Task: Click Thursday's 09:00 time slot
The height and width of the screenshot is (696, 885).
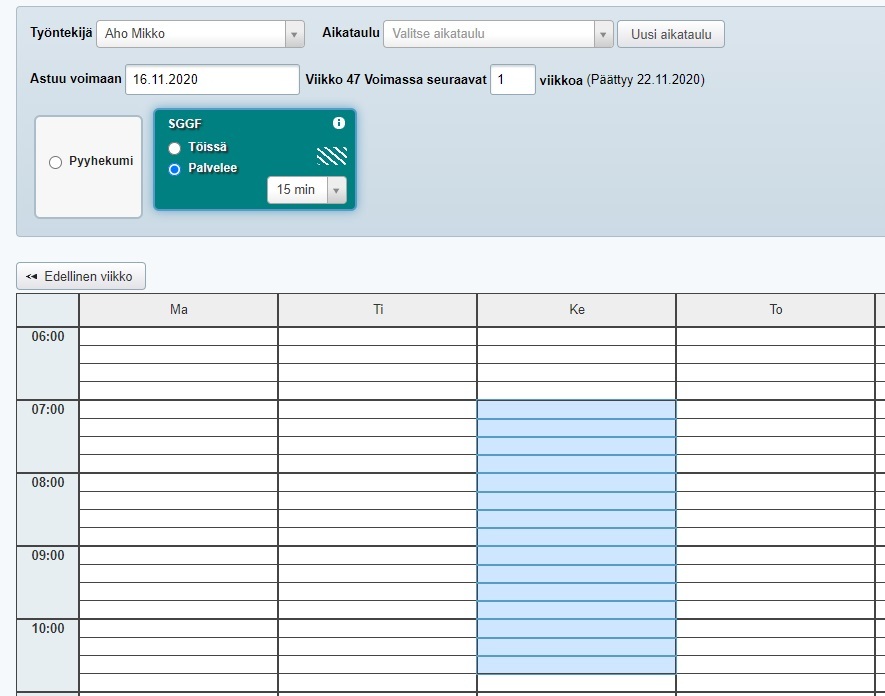Action: coord(776,556)
